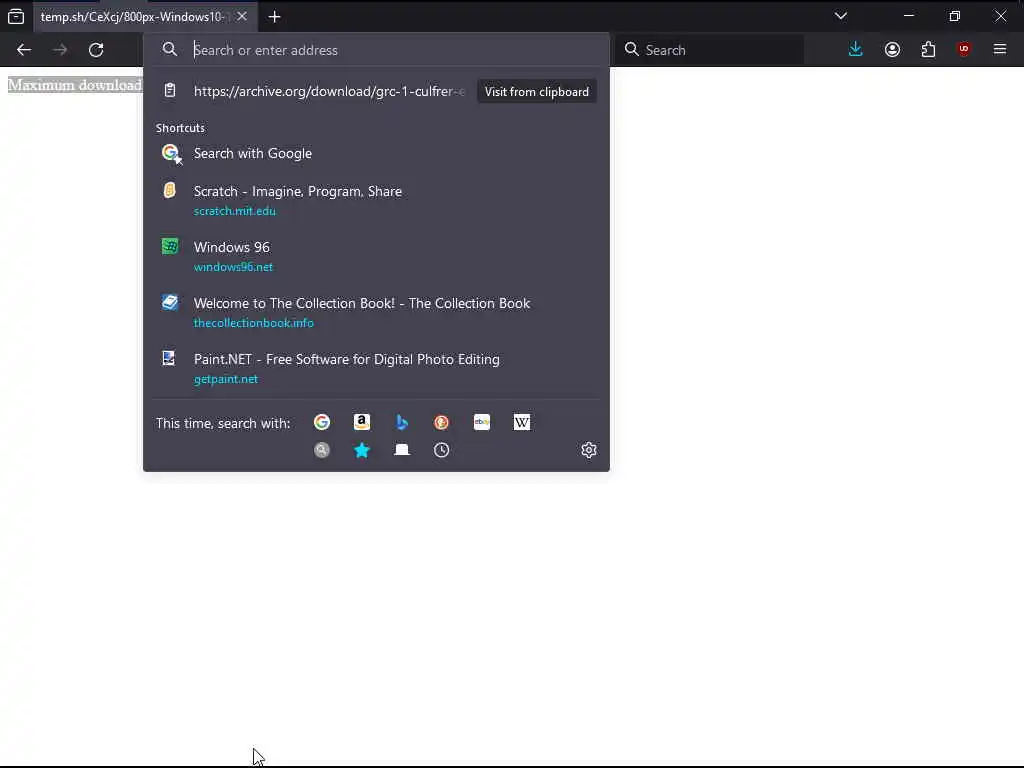This screenshot has height=768, width=1024.
Task: Click the windows96.net address
Action: pyautogui.click(x=233, y=267)
